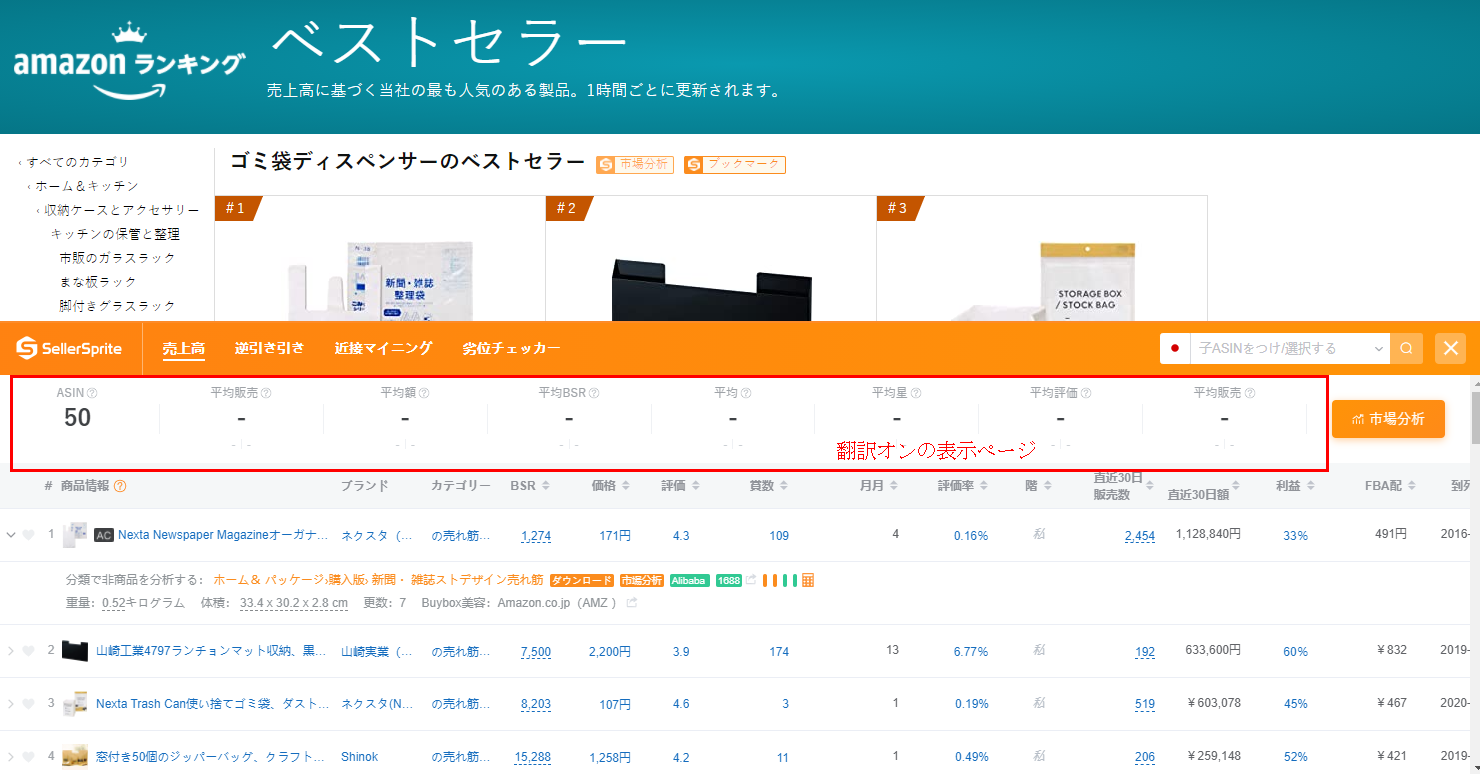Image resolution: width=1480 pixels, height=774 pixels.
Task: Open the #1 product thumbnail on the Amazon page
Action: (x=380, y=280)
